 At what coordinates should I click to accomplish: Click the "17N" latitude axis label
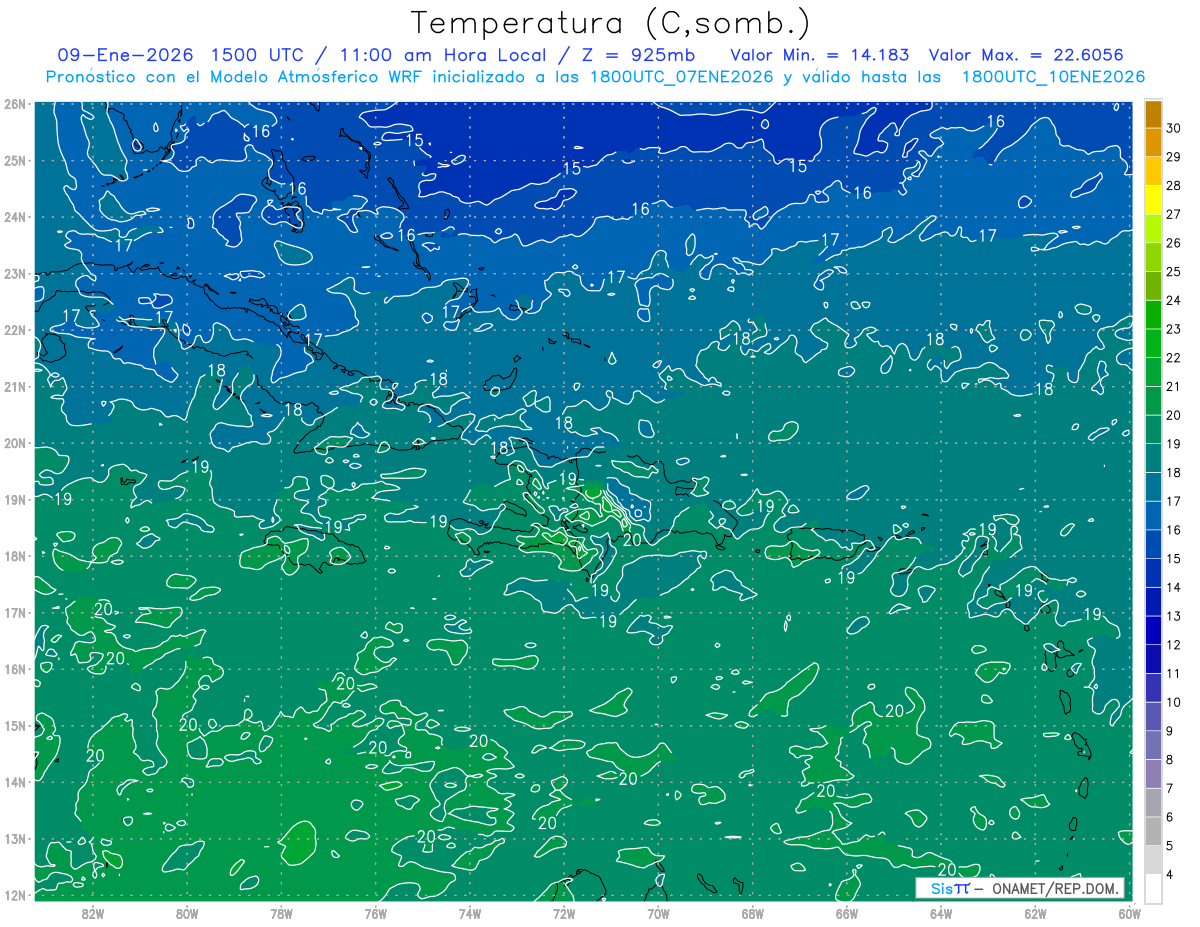click(14, 612)
